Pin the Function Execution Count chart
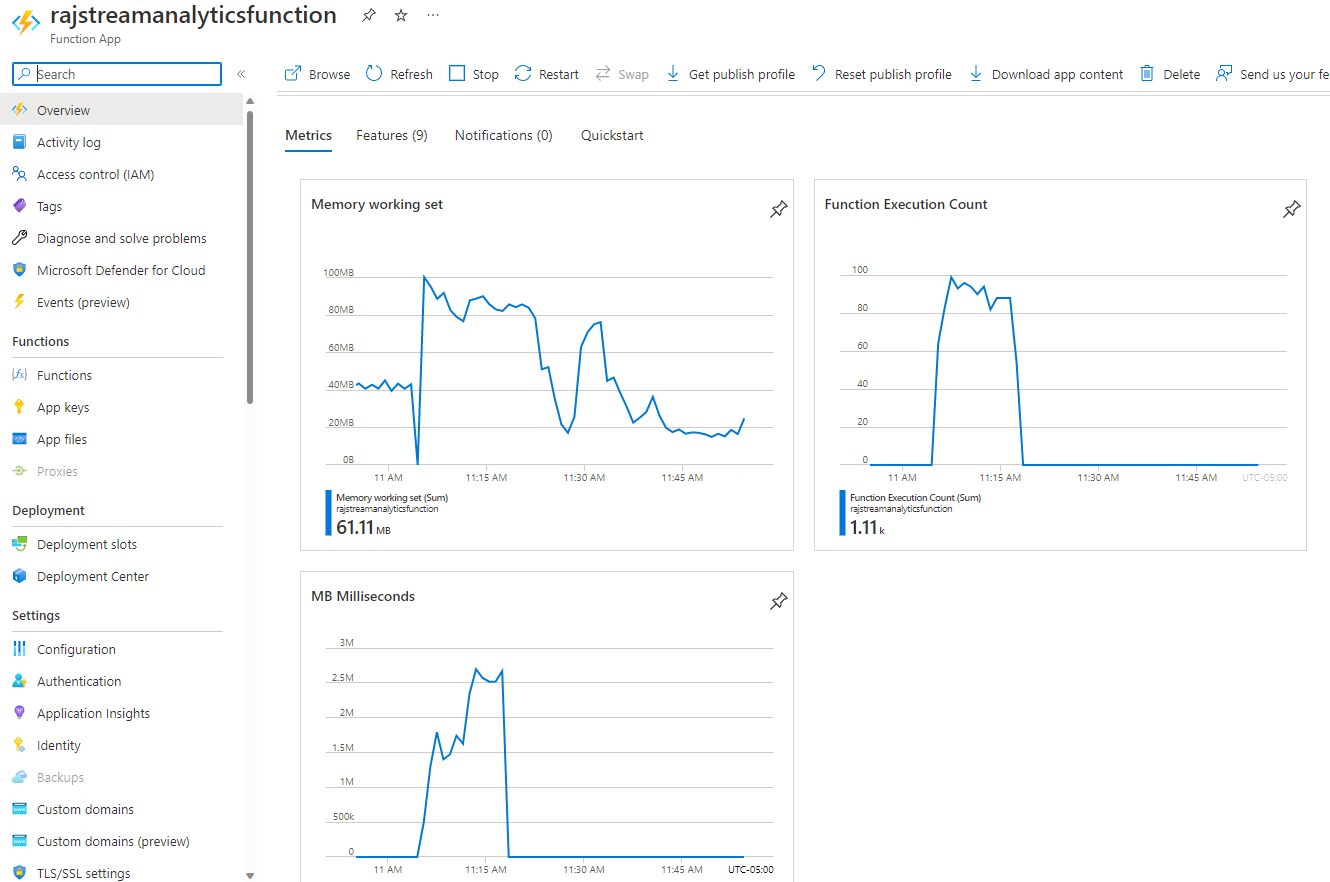Screen dimensions: 1330x882 [x=1292, y=209]
